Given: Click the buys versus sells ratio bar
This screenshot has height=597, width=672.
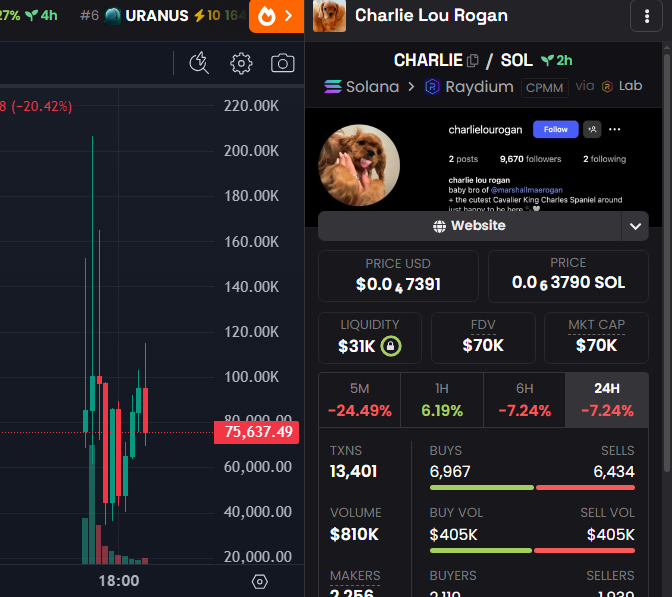Looking at the screenshot, I should (x=532, y=488).
